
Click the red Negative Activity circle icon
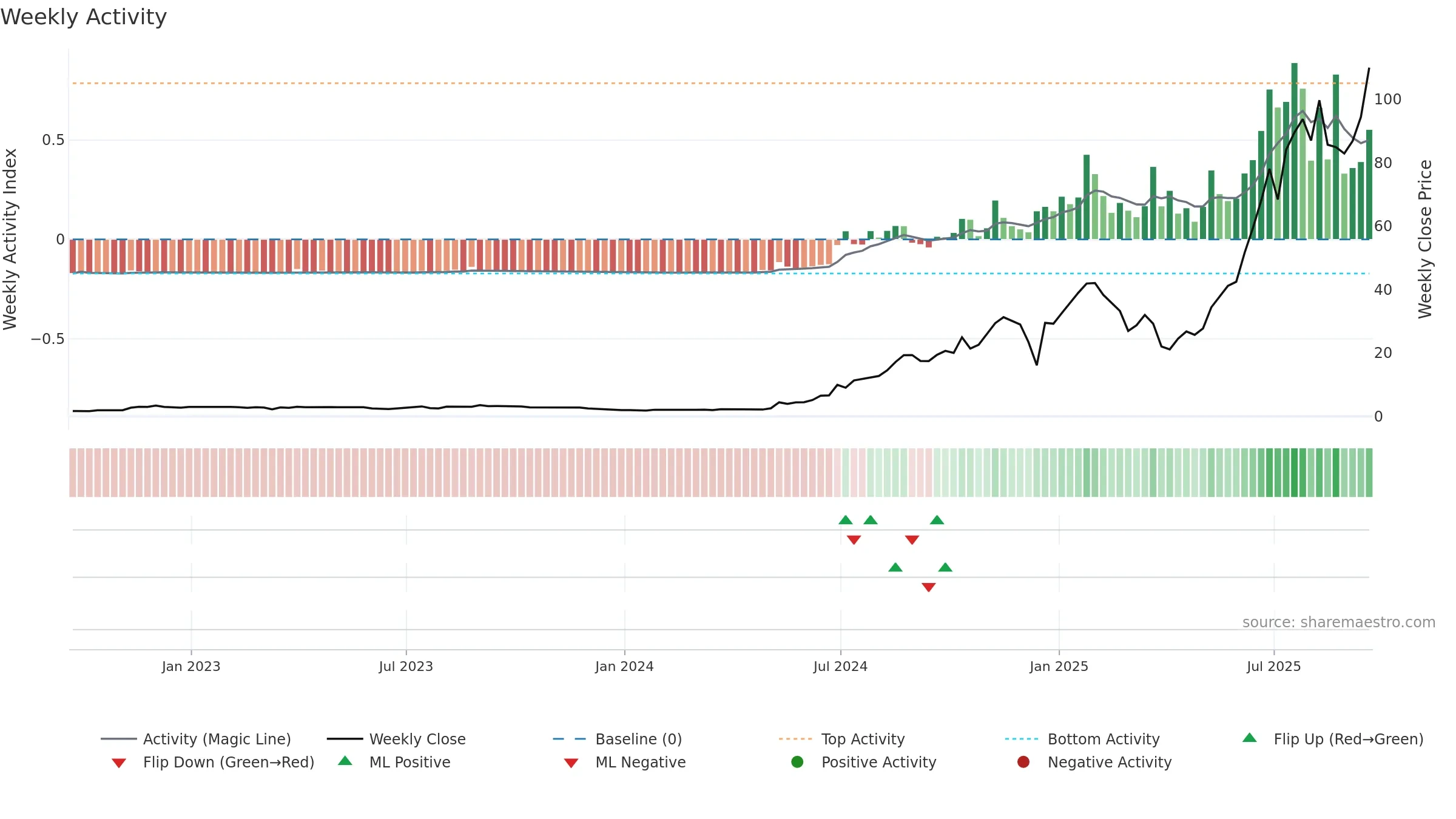pos(1023,762)
